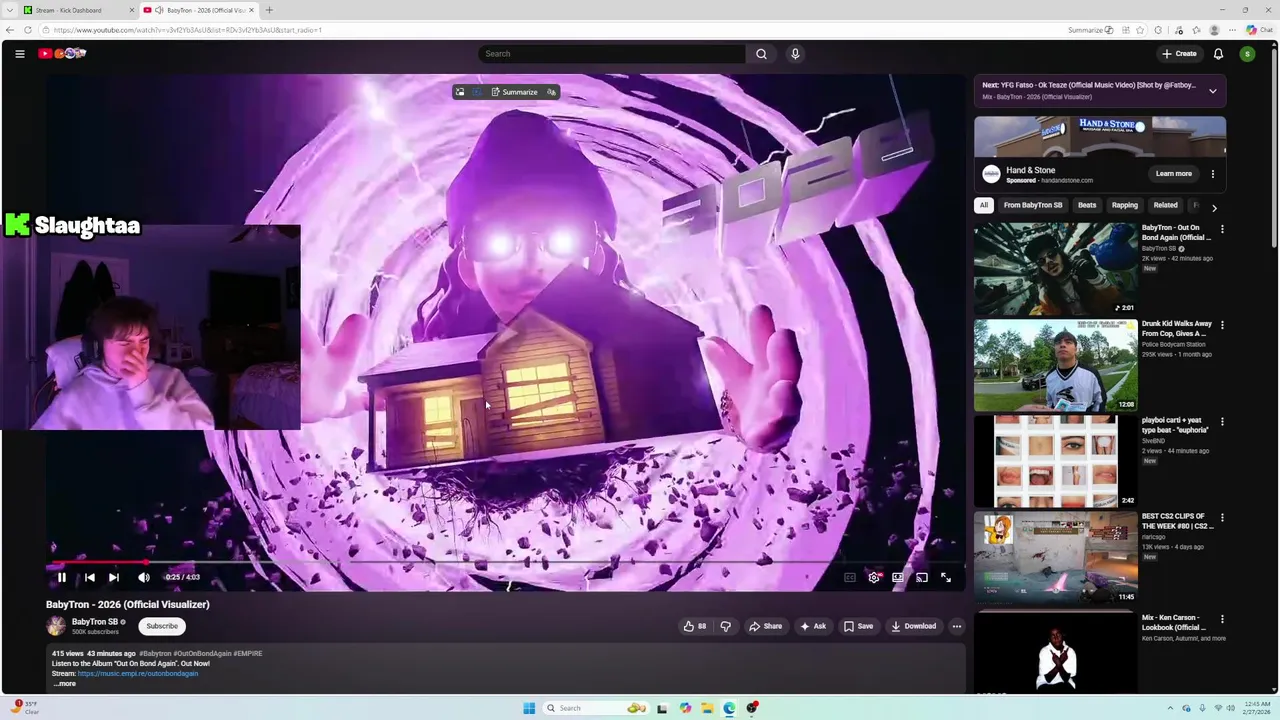
Task: Mute the video volume
Action: point(144,577)
